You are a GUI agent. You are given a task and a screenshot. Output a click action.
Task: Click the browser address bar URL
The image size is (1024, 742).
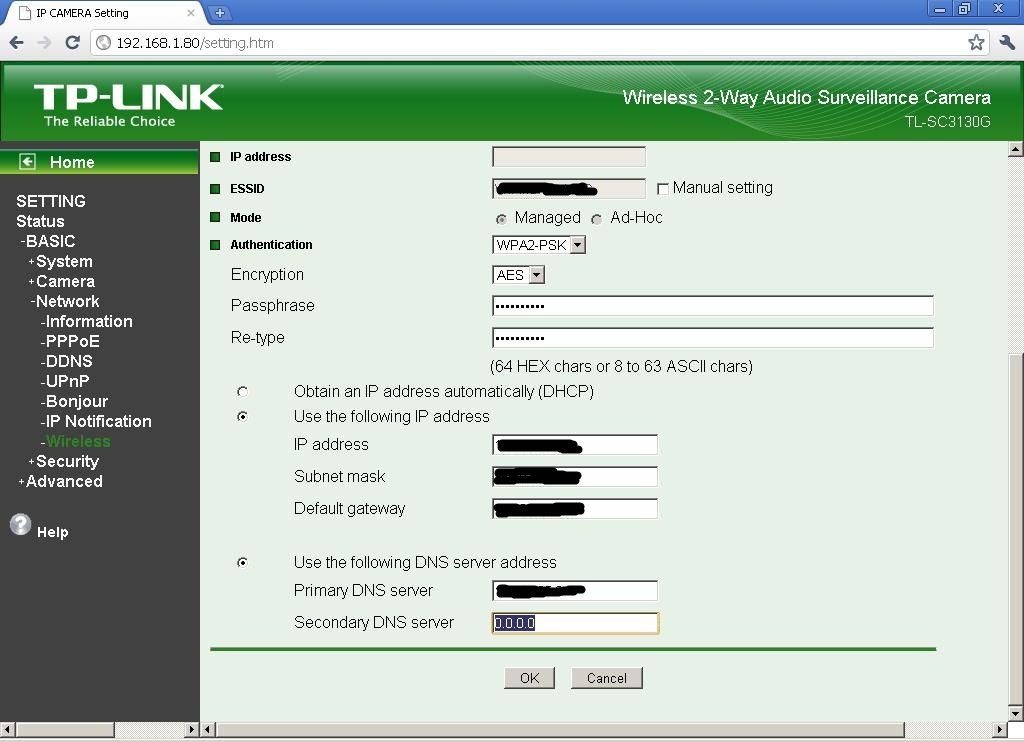(x=195, y=43)
